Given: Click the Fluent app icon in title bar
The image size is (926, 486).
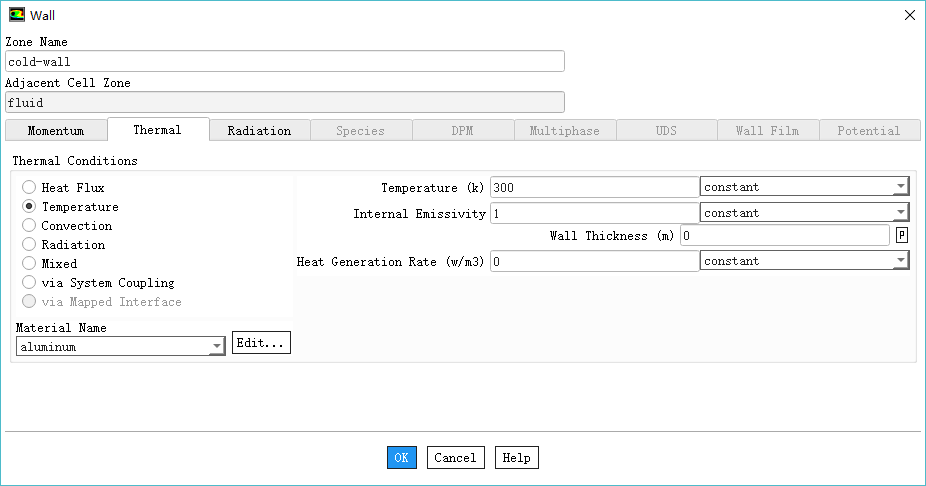Looking at the screenshot, I should pos(17,15).
